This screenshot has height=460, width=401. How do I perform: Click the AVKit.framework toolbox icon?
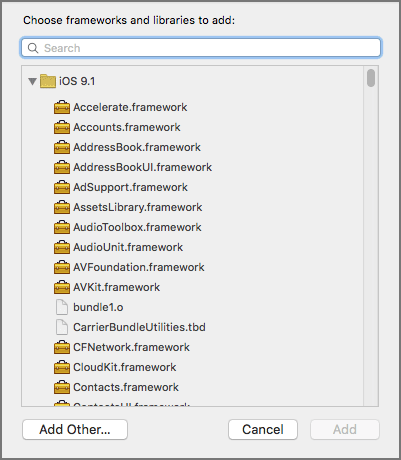[62, 287]
